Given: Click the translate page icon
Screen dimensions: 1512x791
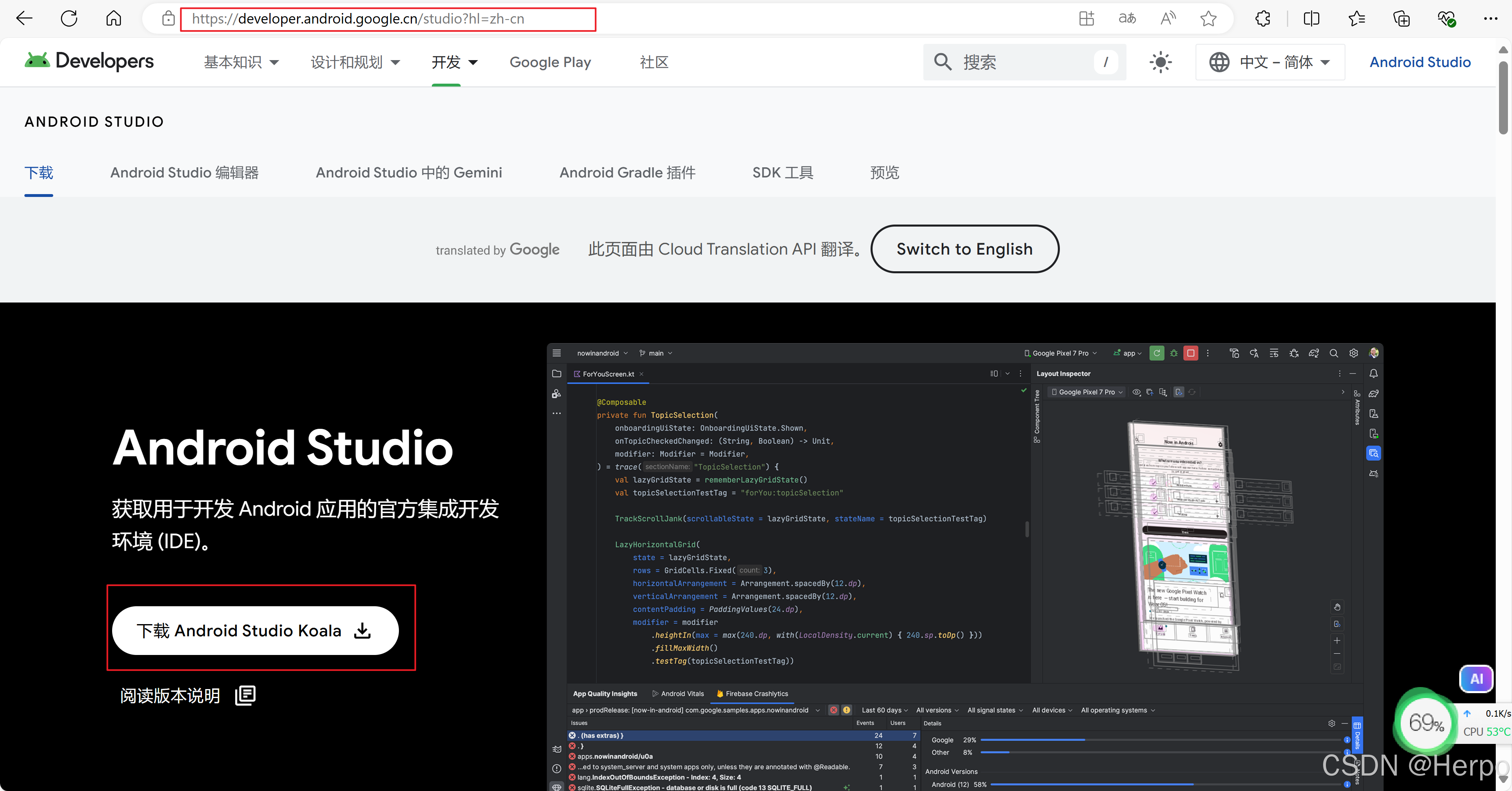Looking at the screenshot, I should 1127,18.
